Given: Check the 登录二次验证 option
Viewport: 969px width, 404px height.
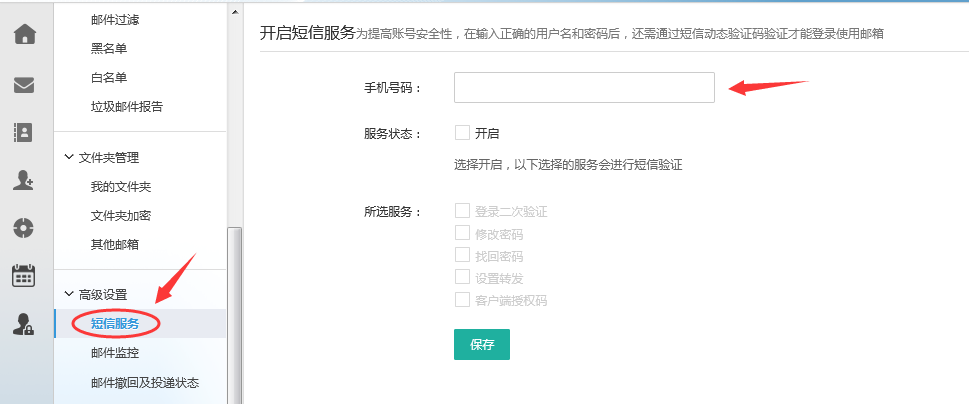Looking at the screenshot, I should pos(462,211).
